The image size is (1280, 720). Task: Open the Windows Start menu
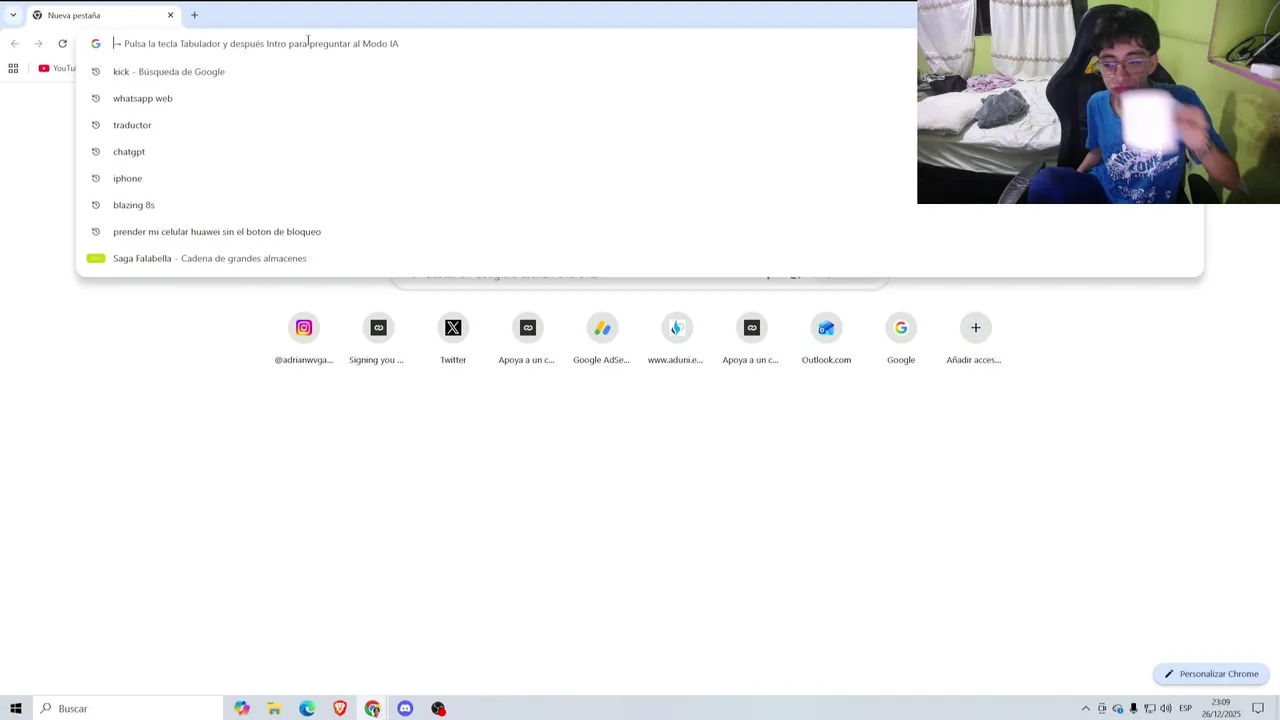point(16,708)
